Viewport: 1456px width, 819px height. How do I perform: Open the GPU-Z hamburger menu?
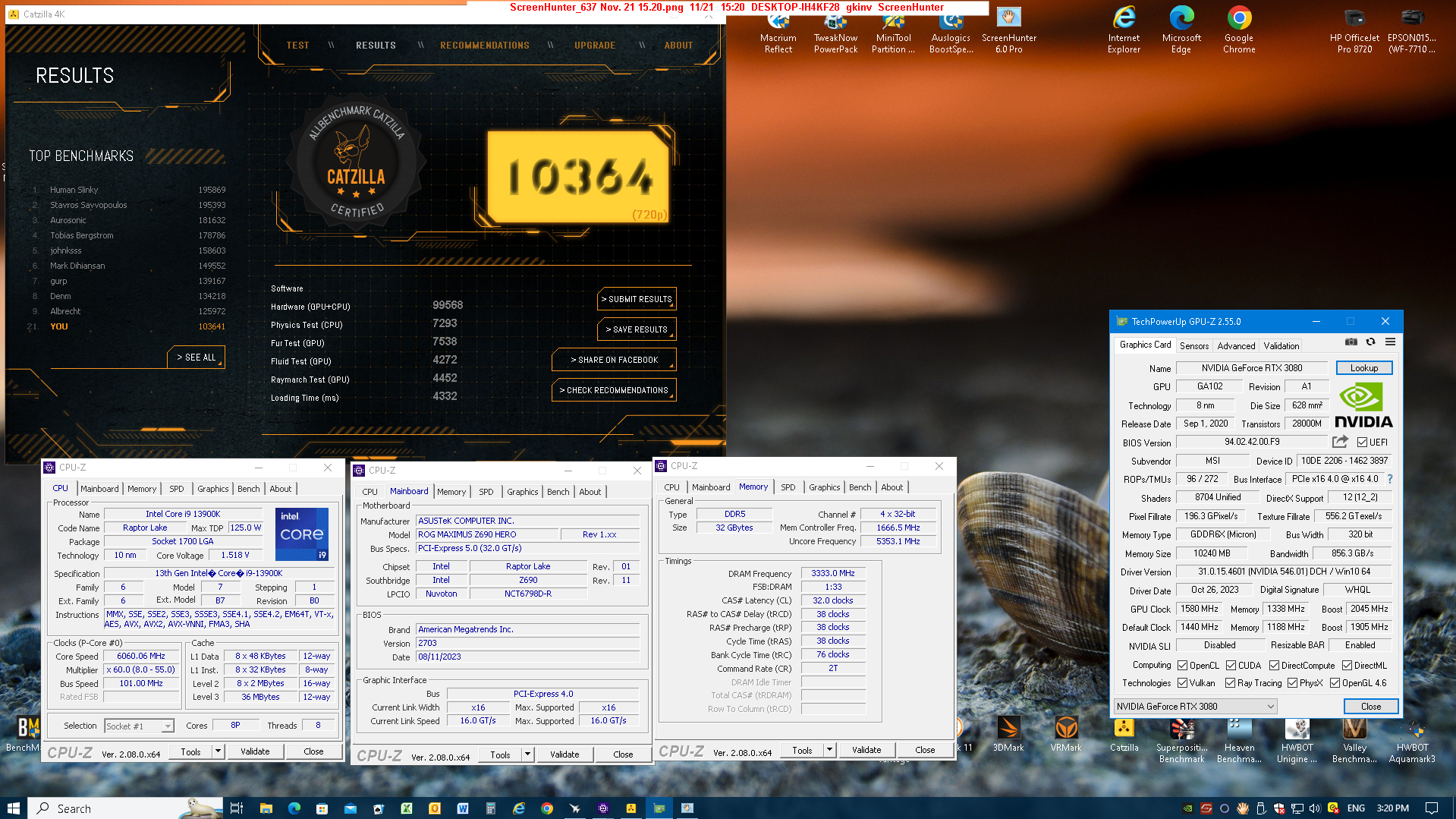pos(1390,342)
